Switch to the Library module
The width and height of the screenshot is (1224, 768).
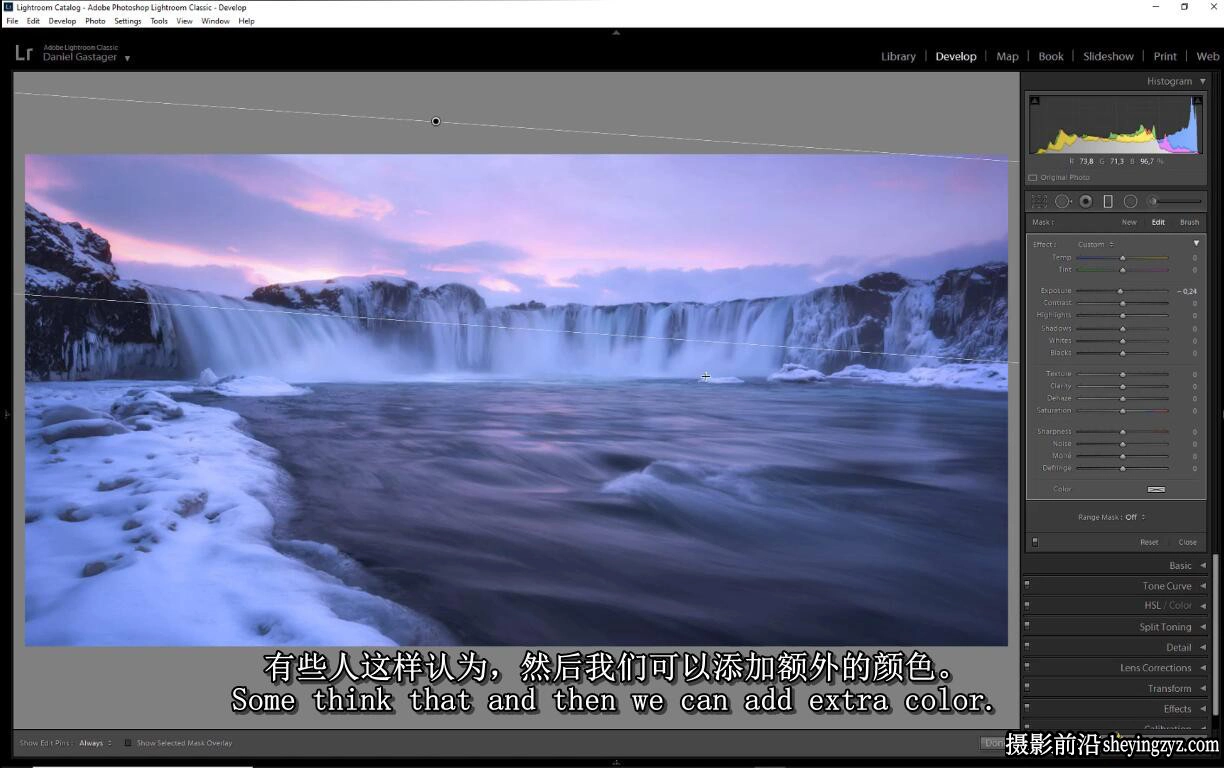click(x=898, y=57)
